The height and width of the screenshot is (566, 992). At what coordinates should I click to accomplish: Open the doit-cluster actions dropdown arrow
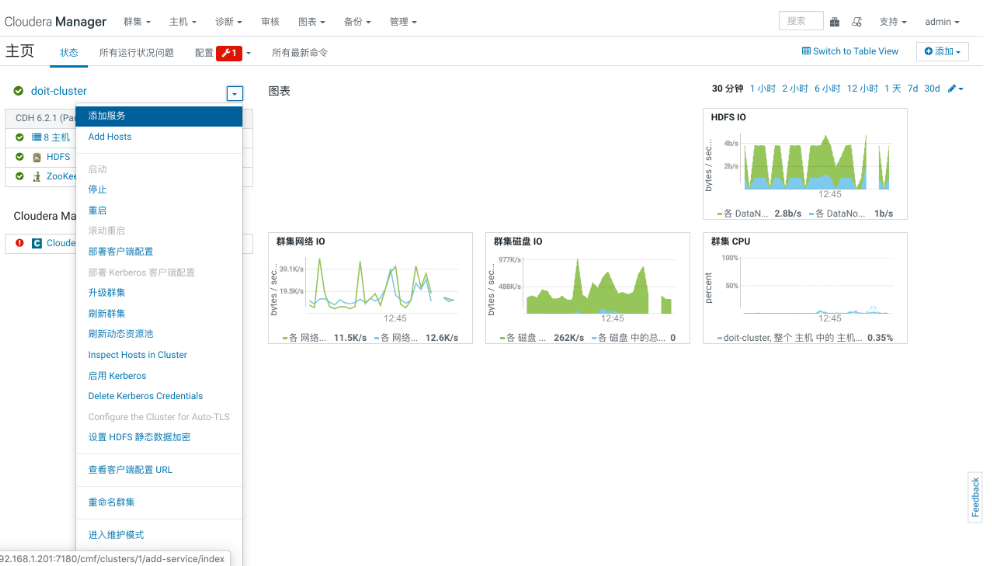click(x=234, y=94)
